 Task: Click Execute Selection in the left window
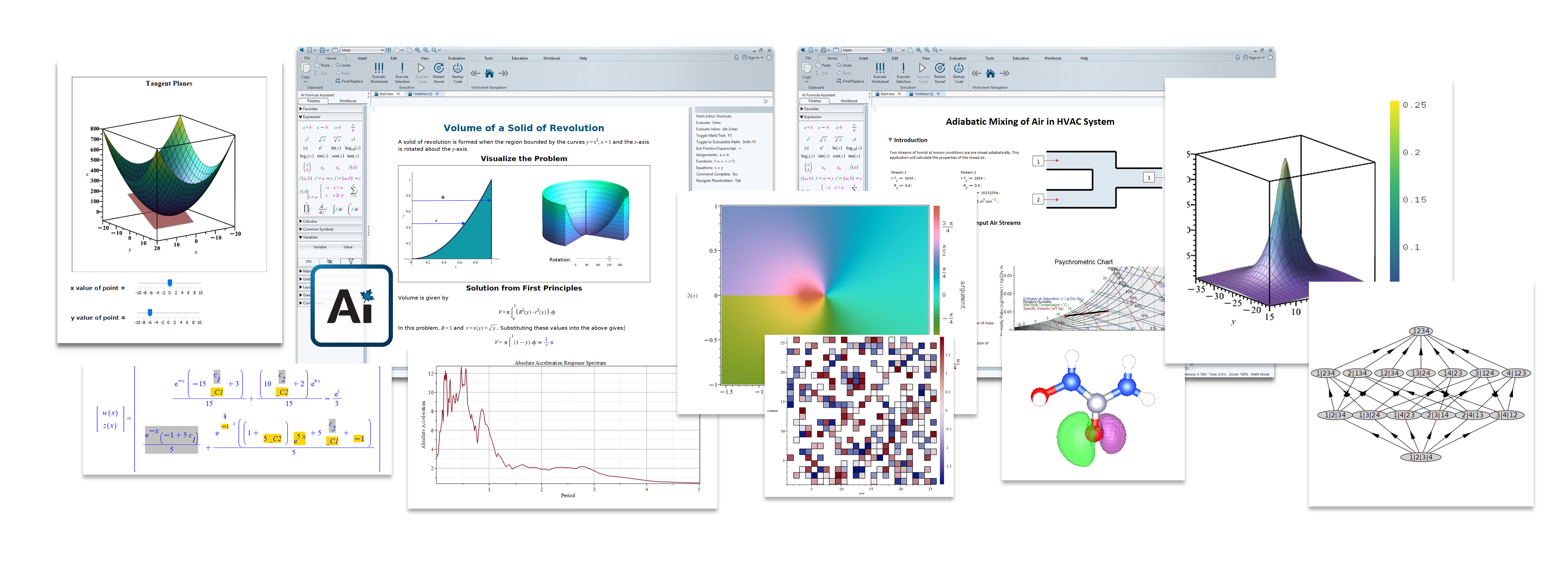402,69
